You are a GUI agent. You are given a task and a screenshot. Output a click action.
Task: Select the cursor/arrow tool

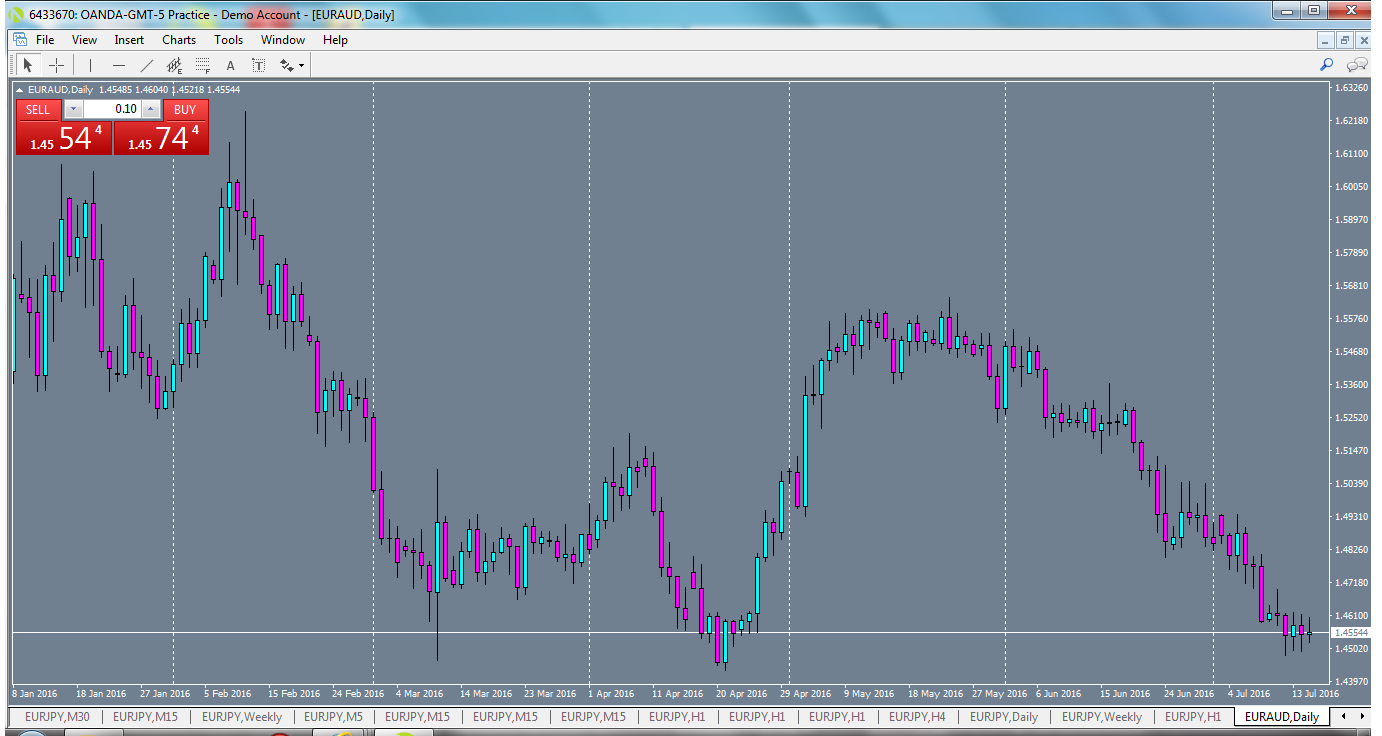click(x=28, y=64)
